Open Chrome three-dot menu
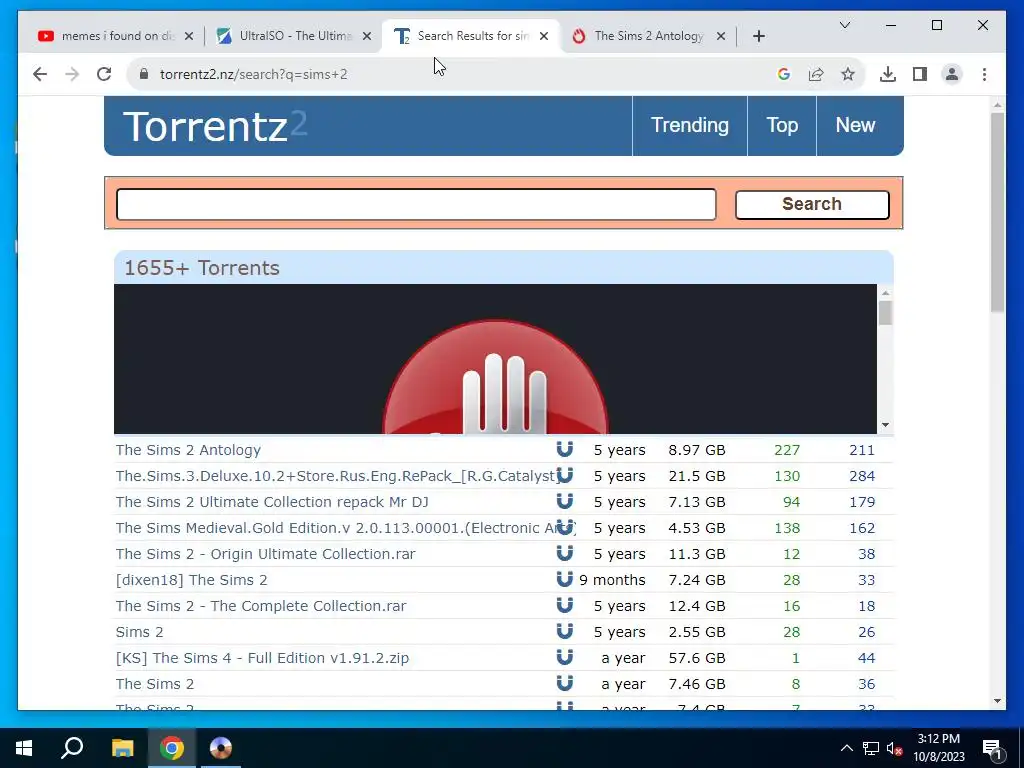The height and width of the screenshot is (768, 1024). tap(984, 74)
